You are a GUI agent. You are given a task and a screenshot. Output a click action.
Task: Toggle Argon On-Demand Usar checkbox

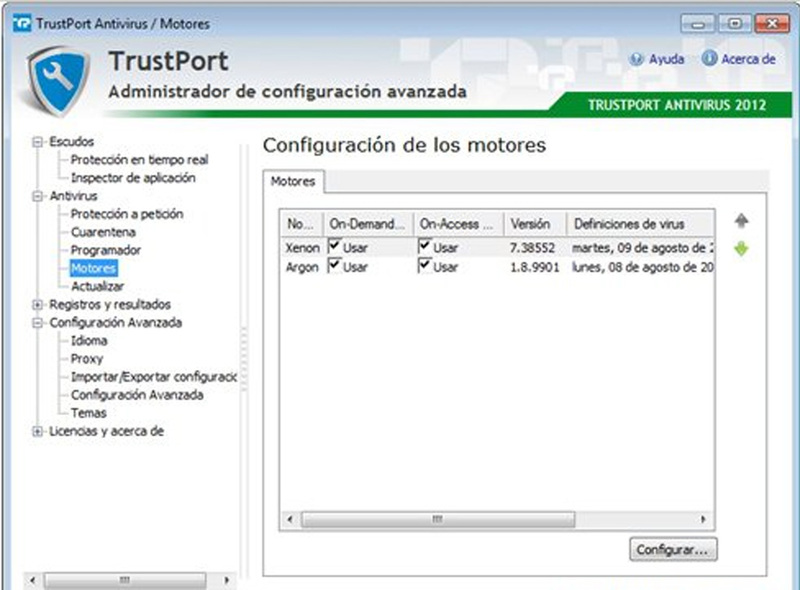point(334,265)
